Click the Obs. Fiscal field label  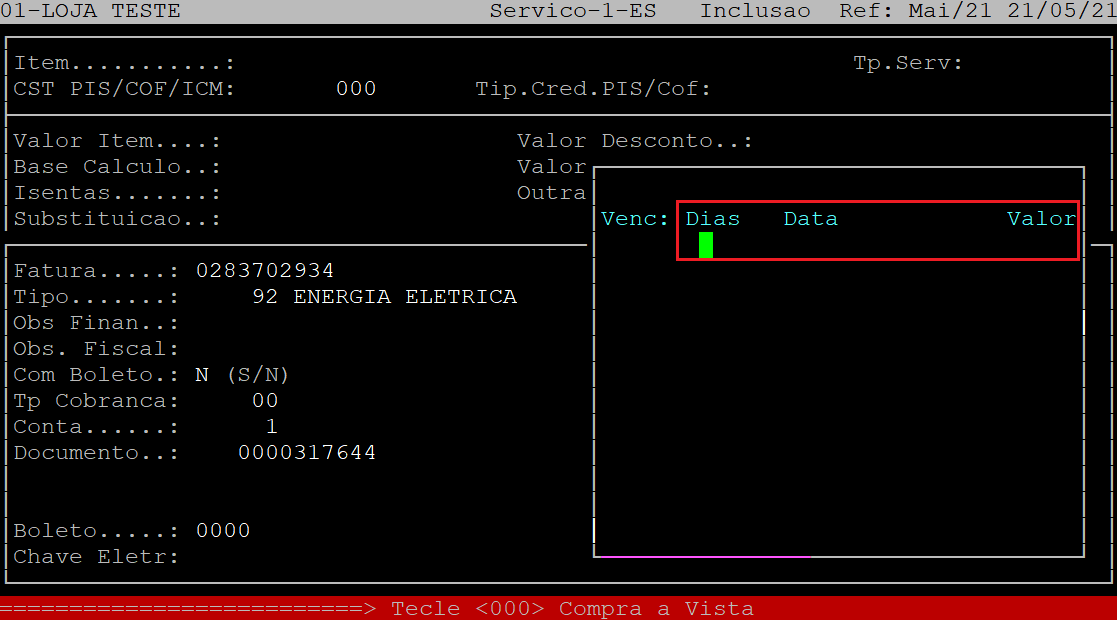point(96,349)
